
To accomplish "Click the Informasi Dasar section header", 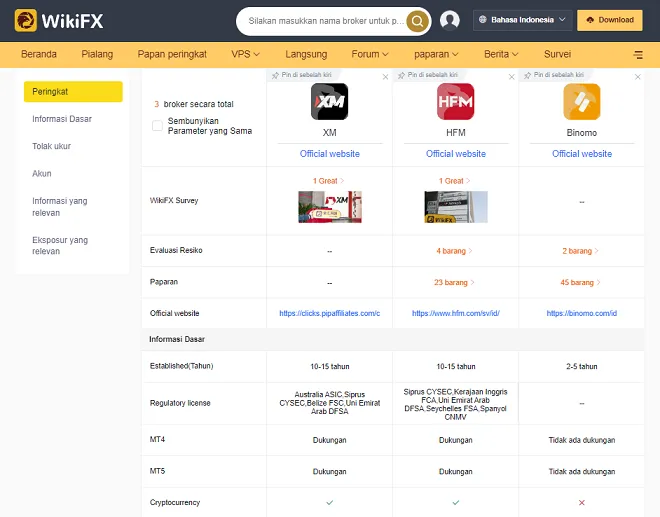I will click(177, 339).
